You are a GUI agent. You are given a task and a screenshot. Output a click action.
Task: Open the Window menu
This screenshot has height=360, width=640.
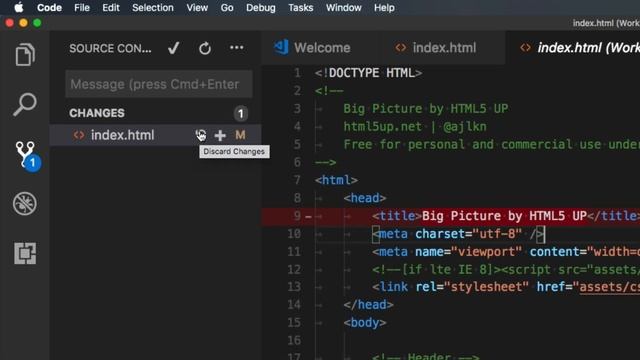tap(344, 7)
